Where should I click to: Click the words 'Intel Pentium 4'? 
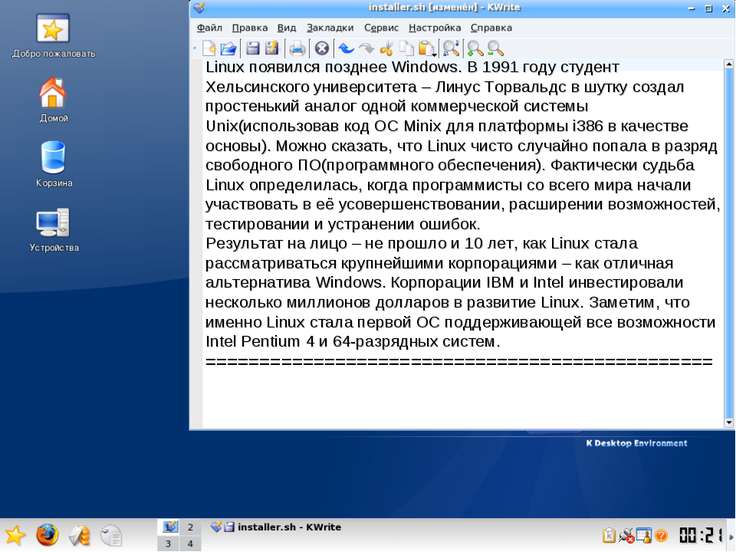[x=260, y=341]
